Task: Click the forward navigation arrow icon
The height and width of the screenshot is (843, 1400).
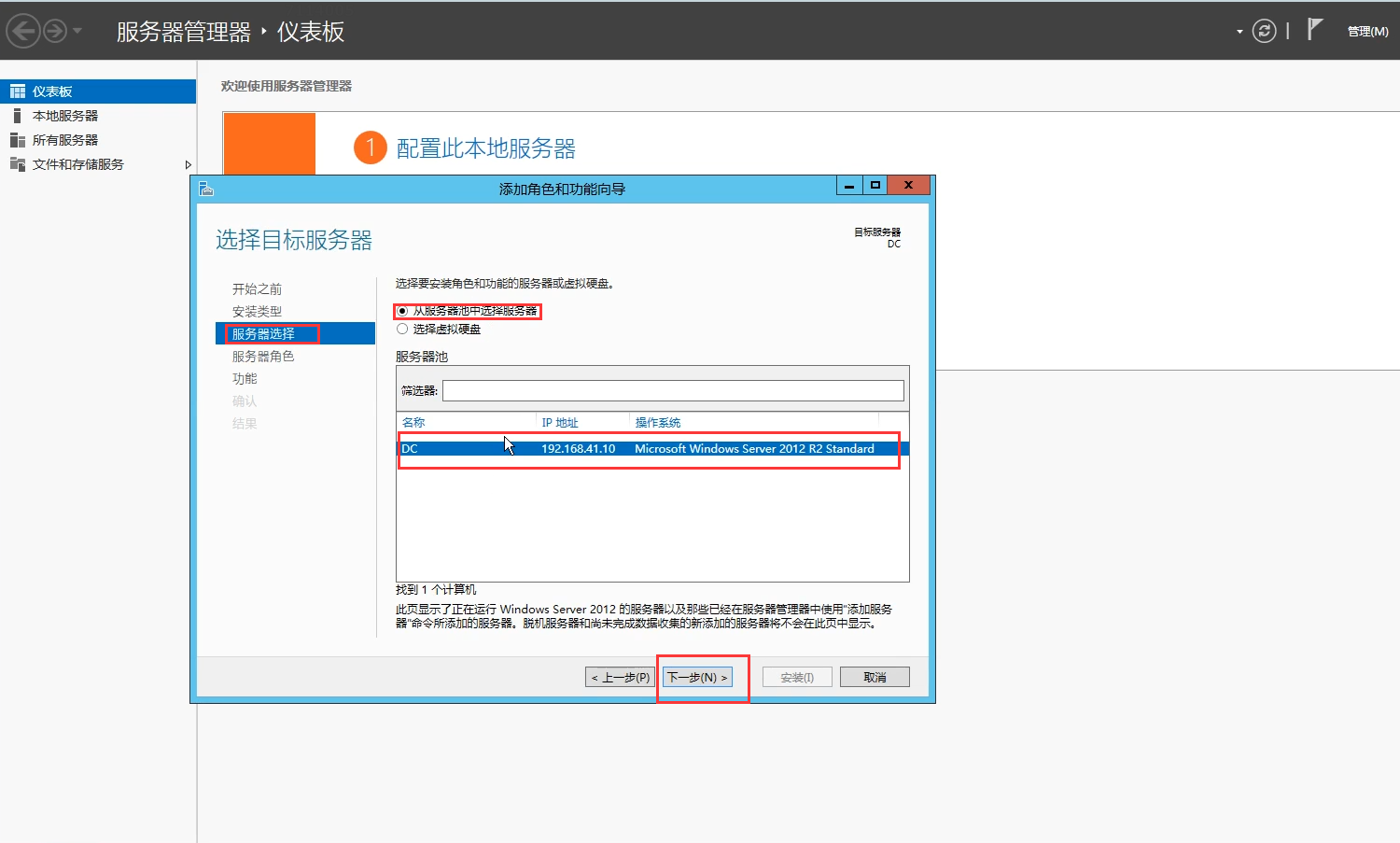Action: point(56,31)
